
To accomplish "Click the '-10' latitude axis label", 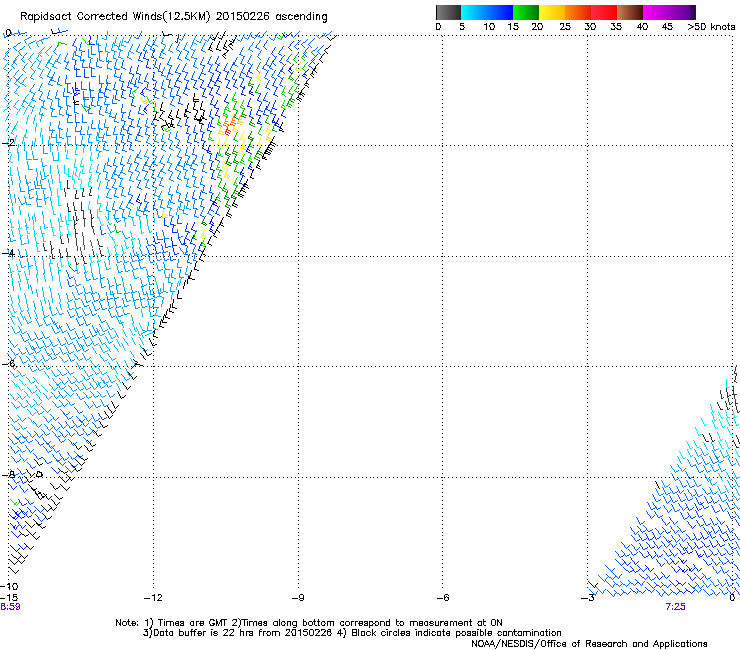I will [x=9, y=587].
